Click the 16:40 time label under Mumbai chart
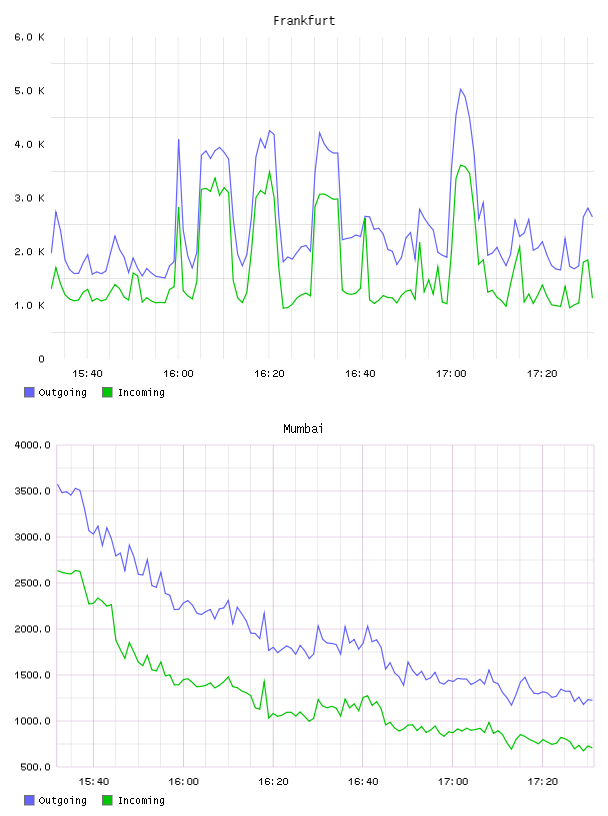The image size is (608, 816). point(363,782)
